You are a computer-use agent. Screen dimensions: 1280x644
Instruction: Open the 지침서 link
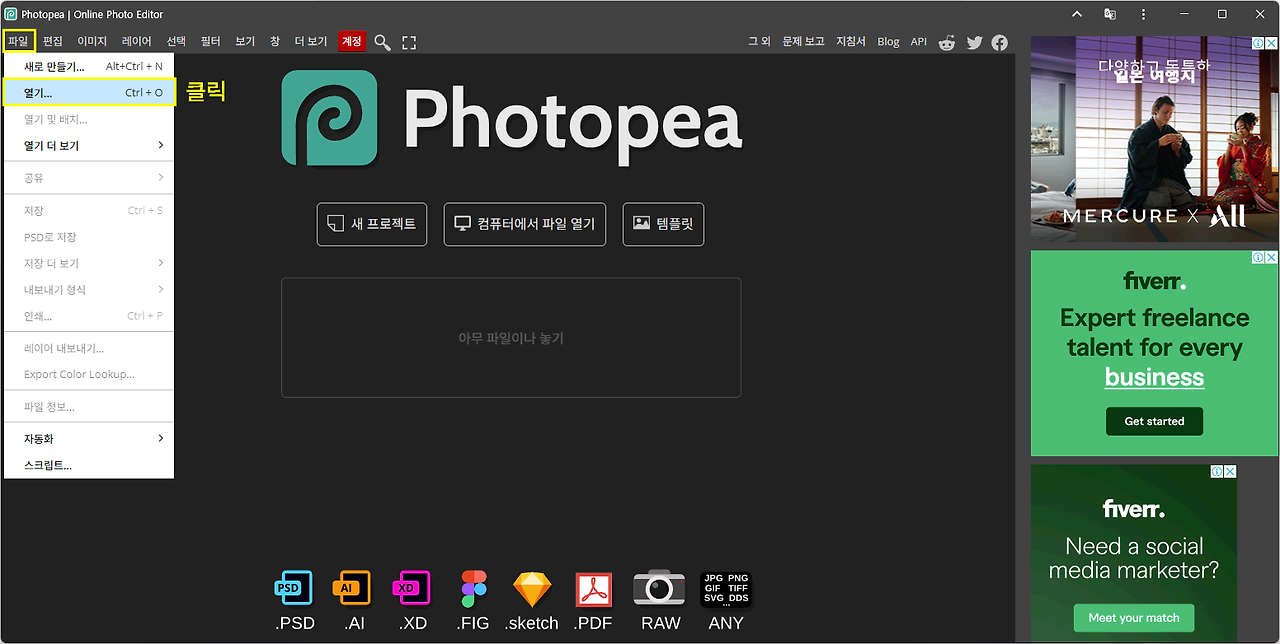(851, 42)
